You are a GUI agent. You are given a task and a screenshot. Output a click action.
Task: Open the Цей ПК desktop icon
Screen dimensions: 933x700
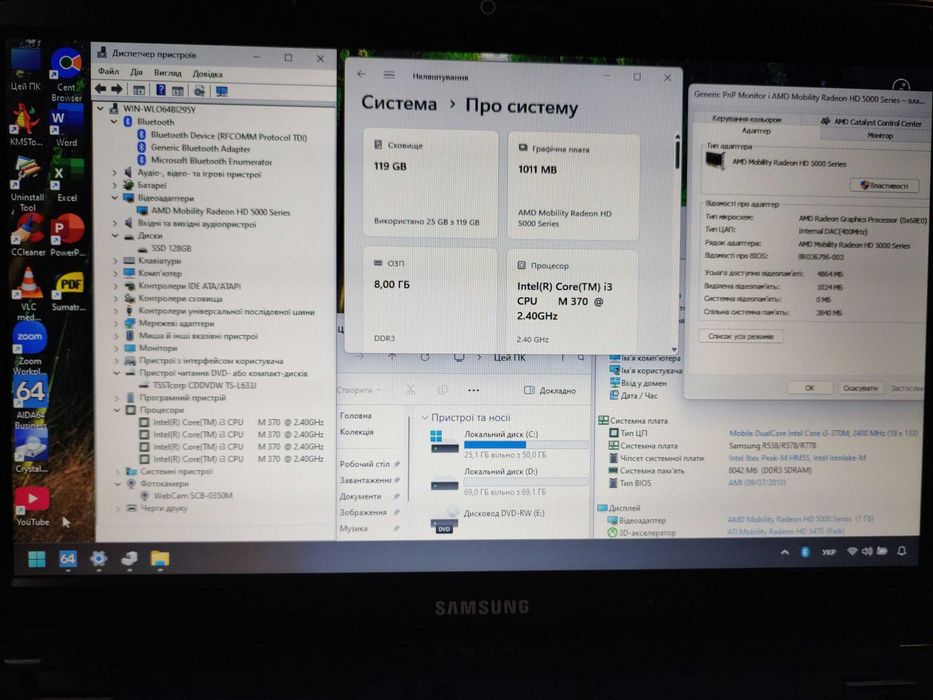coord(25,71)
